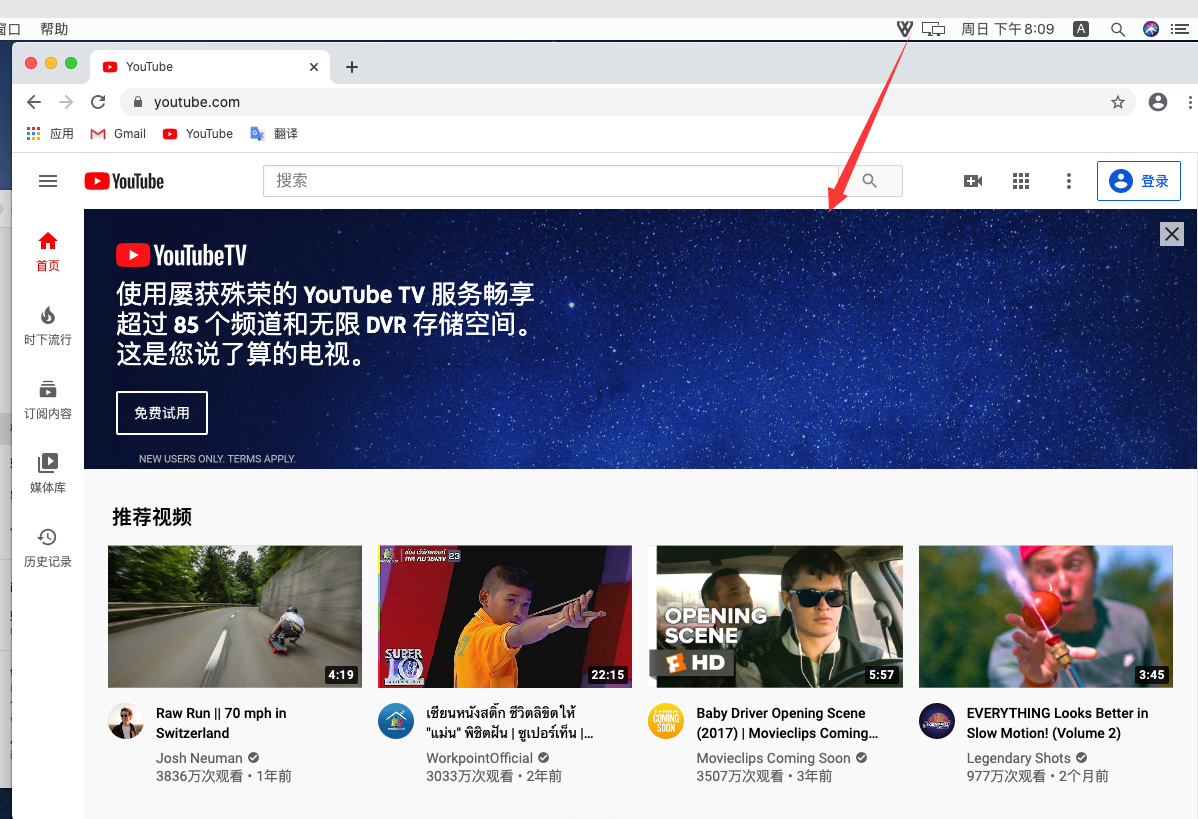This screenshot has height=819, width=1198.
Task: Open the create video camera icon
Action: (973, 181)
